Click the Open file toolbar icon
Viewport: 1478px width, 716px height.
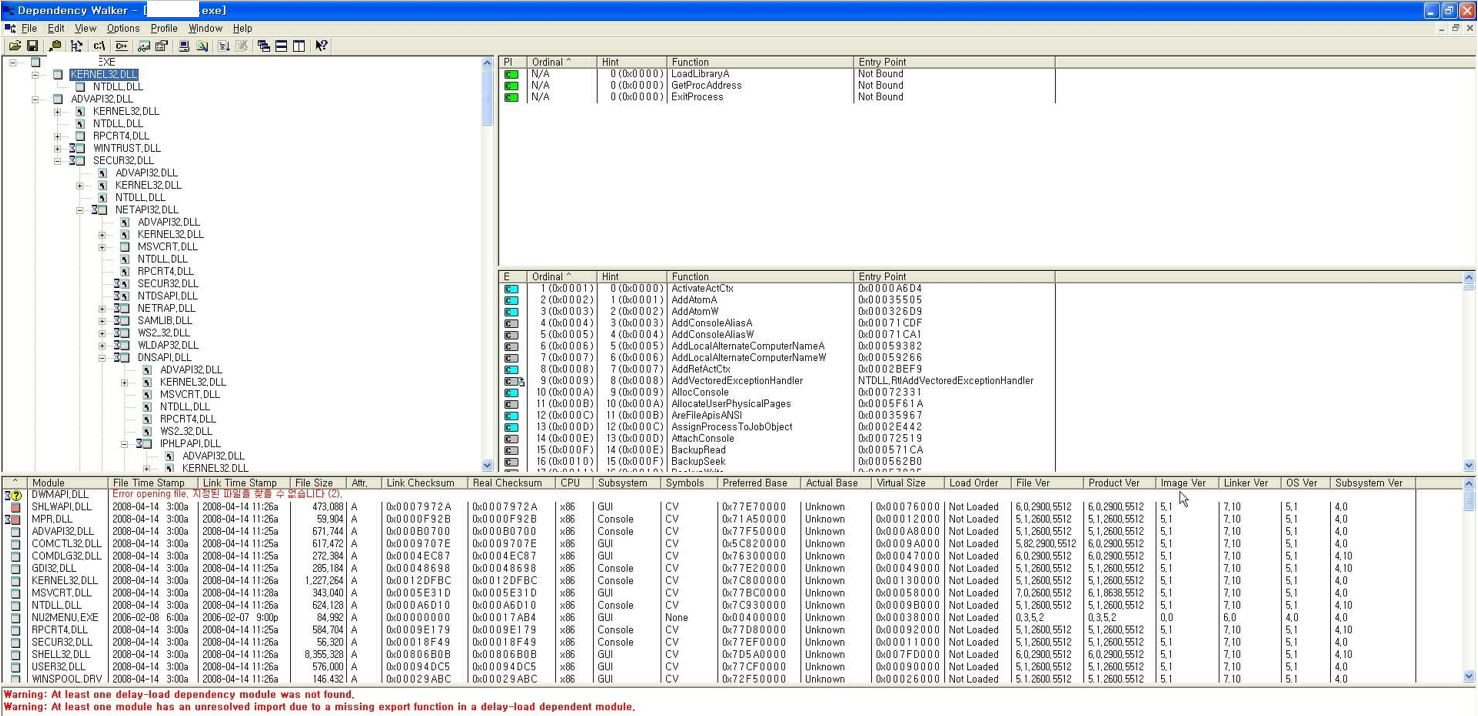[15, 46]
